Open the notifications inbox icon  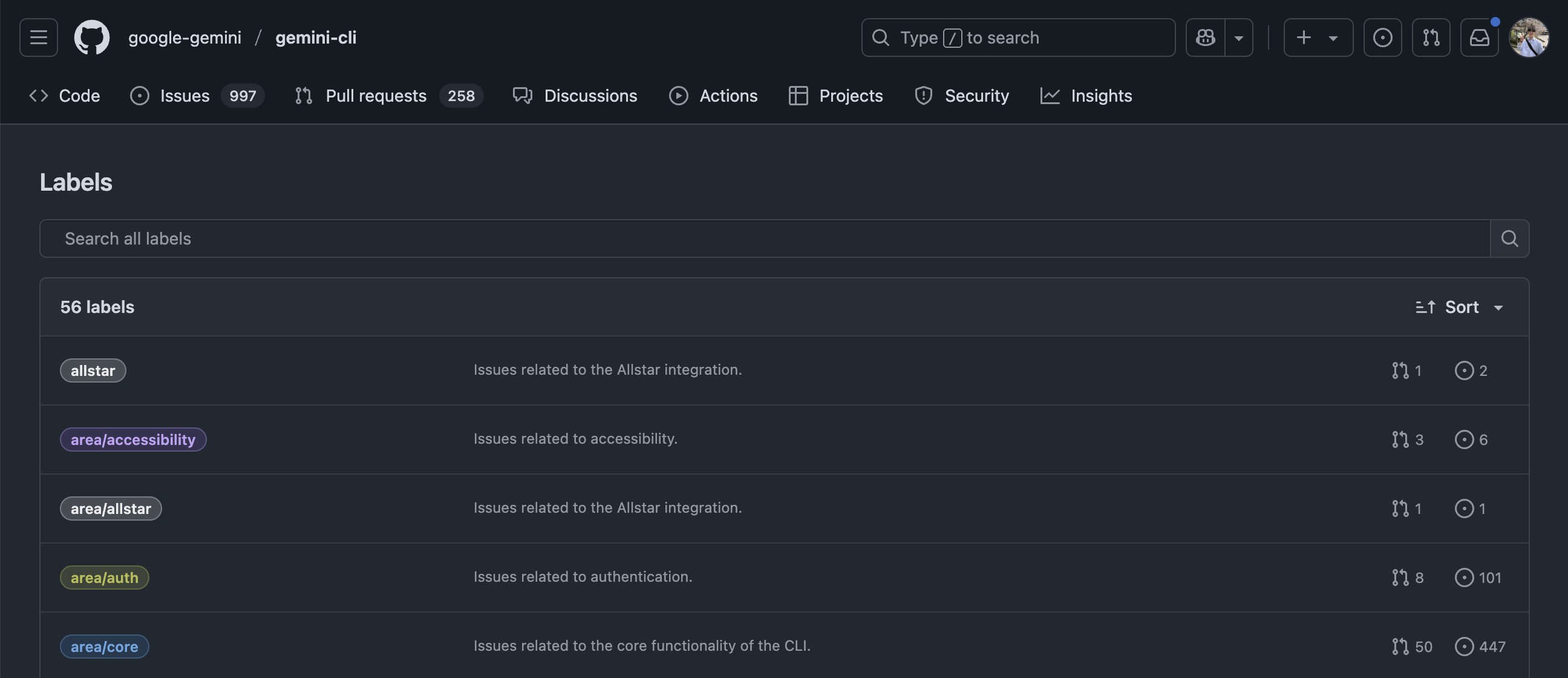(1479, 38)
